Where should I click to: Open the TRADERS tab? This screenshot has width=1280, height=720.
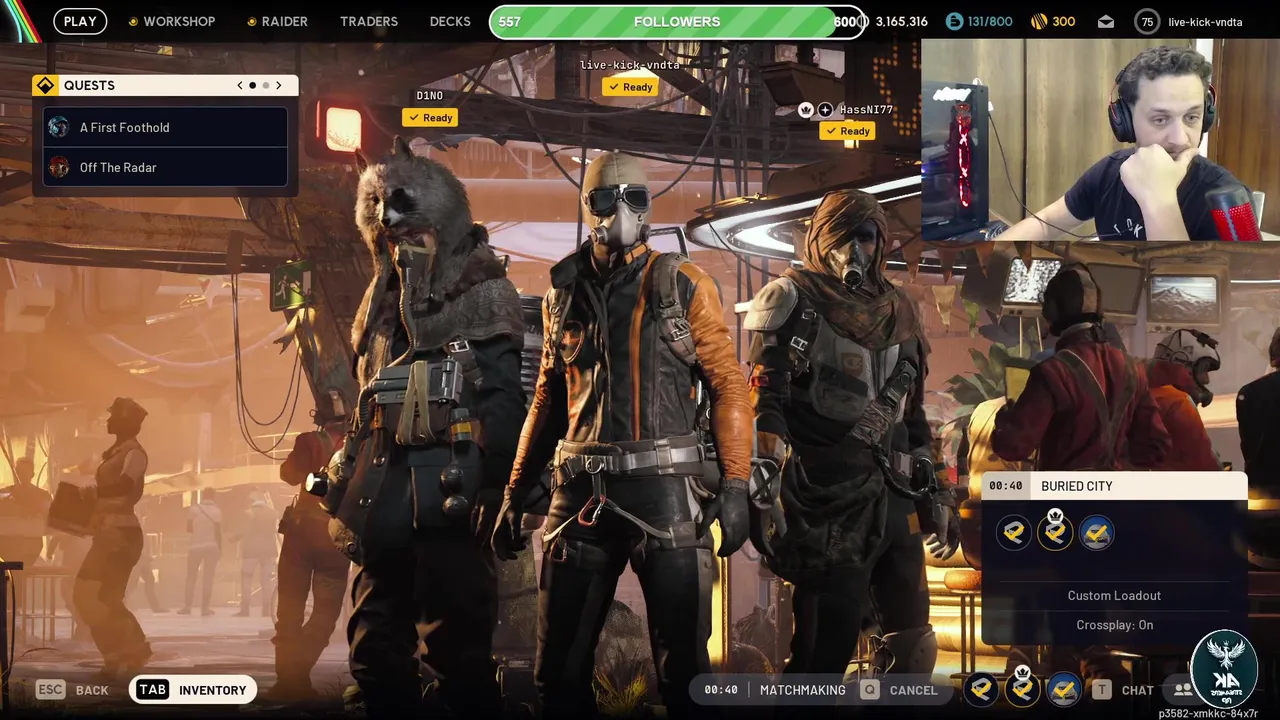[368, 21]
